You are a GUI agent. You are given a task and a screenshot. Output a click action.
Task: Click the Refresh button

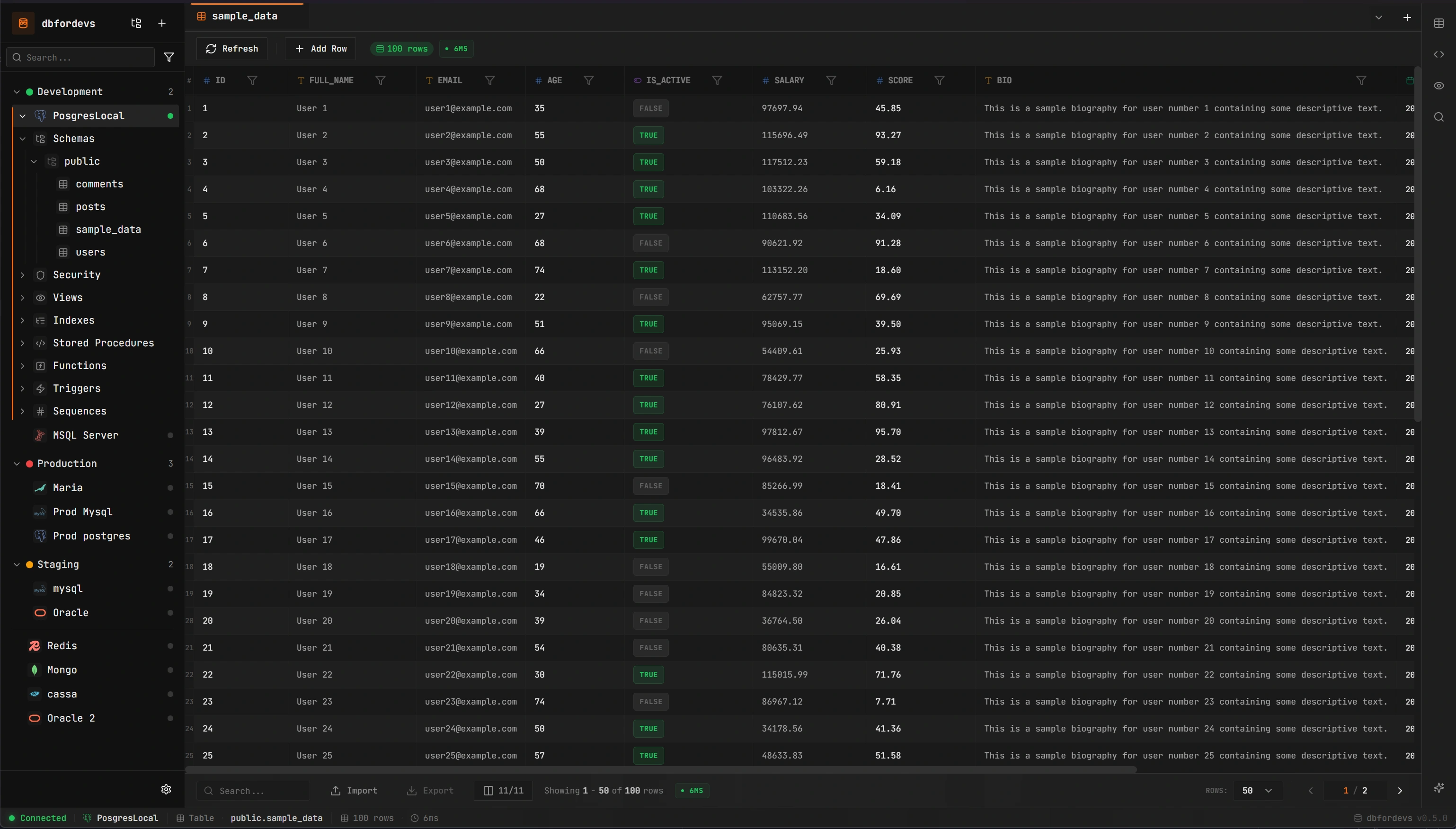(x=232, y=49)
